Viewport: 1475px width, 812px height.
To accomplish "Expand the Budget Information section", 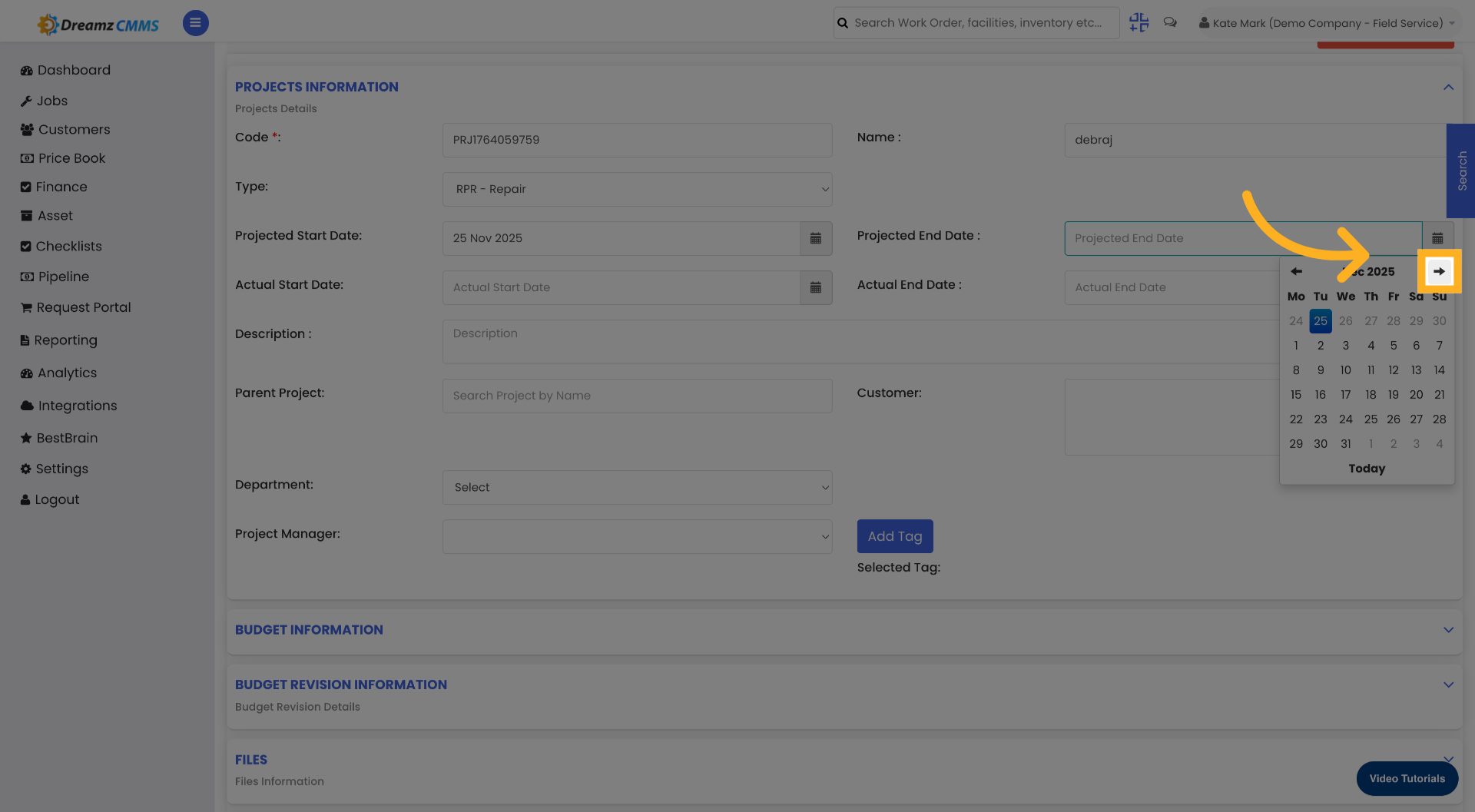I will click(x=1449, y=630).
